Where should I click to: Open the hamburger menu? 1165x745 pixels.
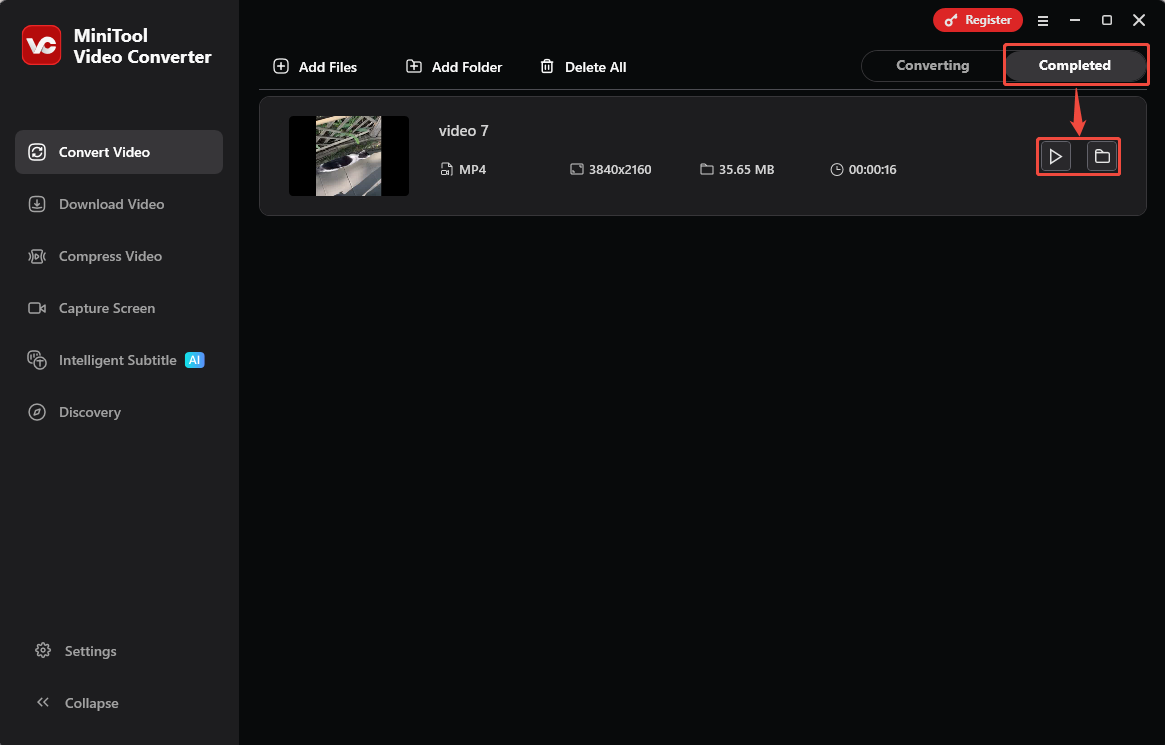(x=1043, y=20)
